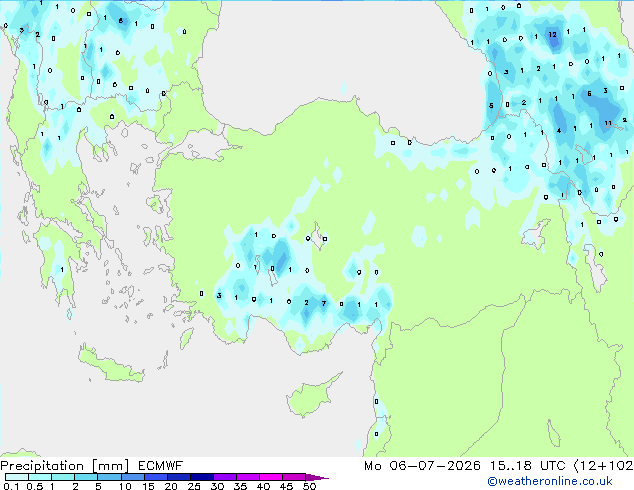Click the island of Cyprus on map

coord(311,396)
